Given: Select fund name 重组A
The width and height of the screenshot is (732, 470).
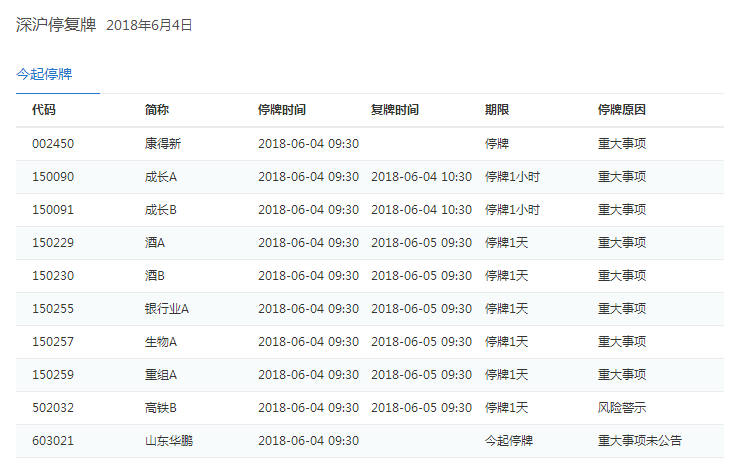Looking at the screenshot, I should click(x=161, y=375).
